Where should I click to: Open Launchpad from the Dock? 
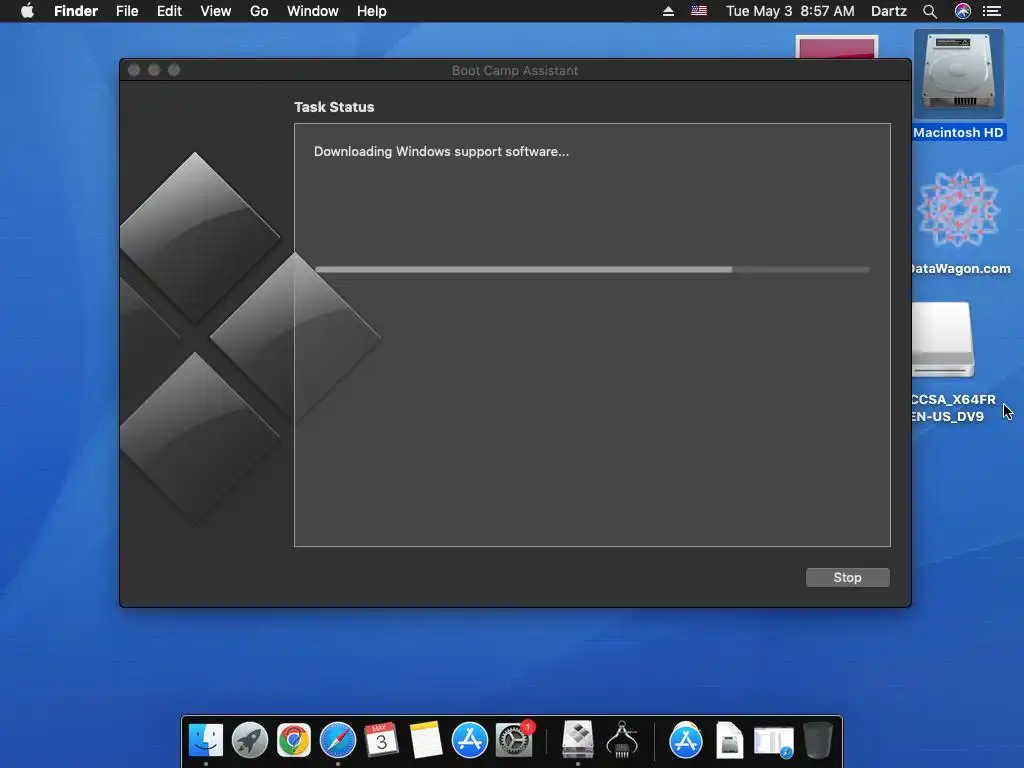pyautogui.click(x=249, y=740)
